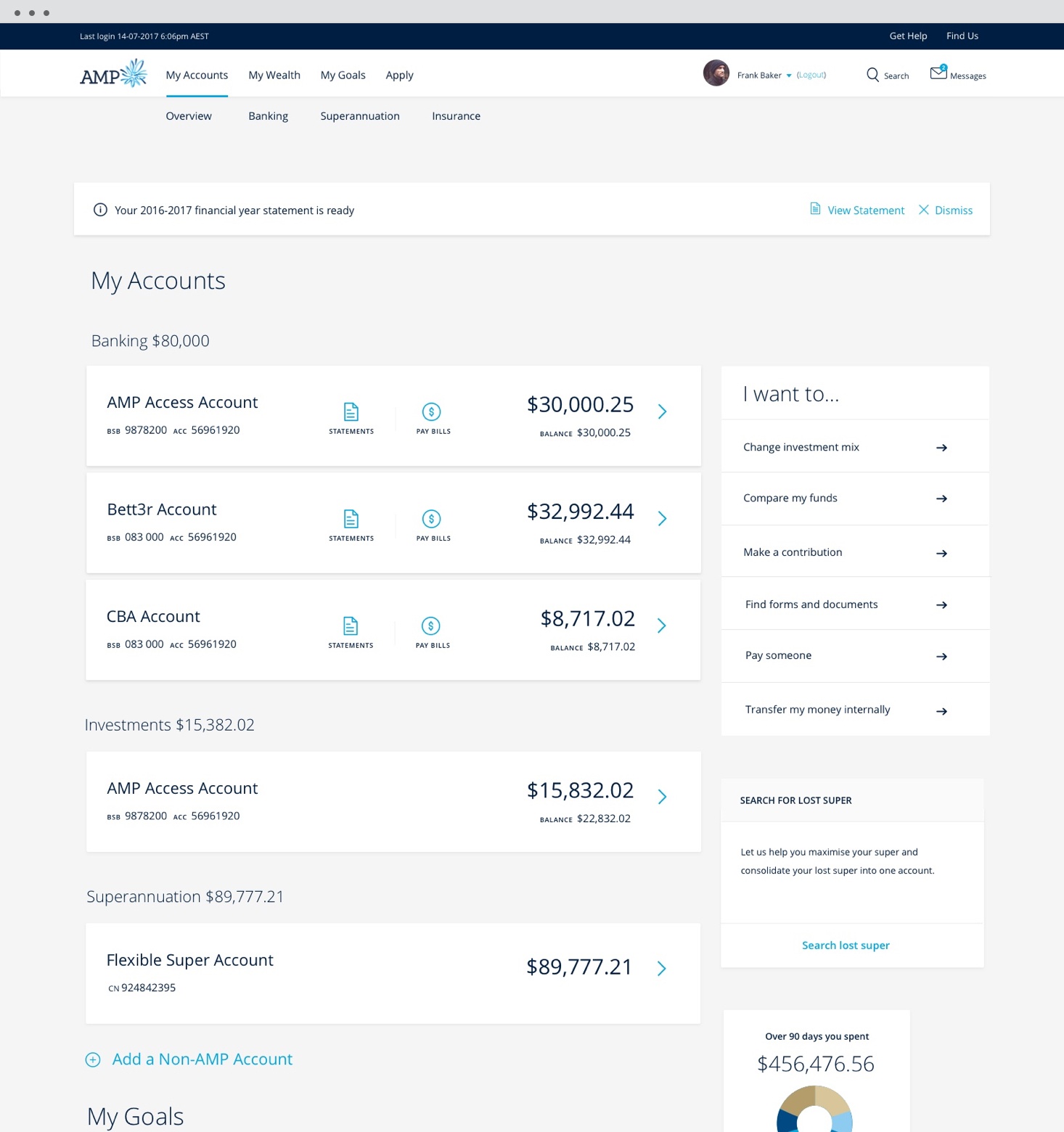
Task: Expand the Frank Baker user dropdown arrow
Action: [x=789, y=75]
